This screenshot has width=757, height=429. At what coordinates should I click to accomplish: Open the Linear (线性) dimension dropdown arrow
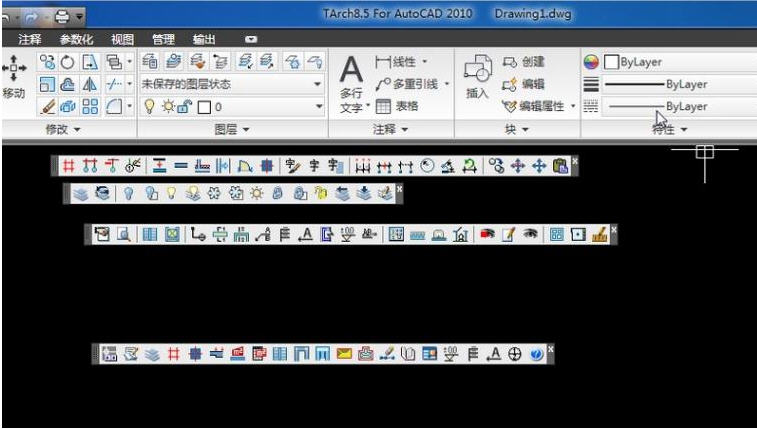tap(424, 62)
